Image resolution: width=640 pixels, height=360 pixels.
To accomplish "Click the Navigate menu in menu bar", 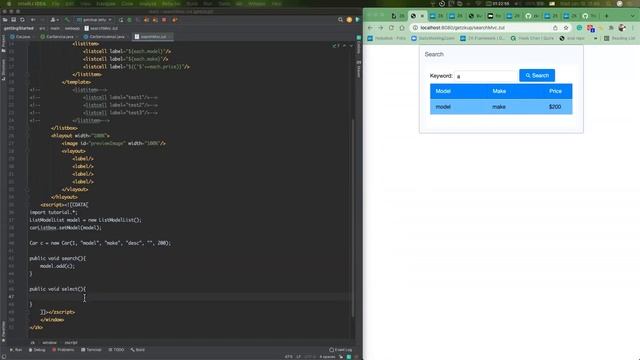I will pyautogui.click(x=106, y=4).
